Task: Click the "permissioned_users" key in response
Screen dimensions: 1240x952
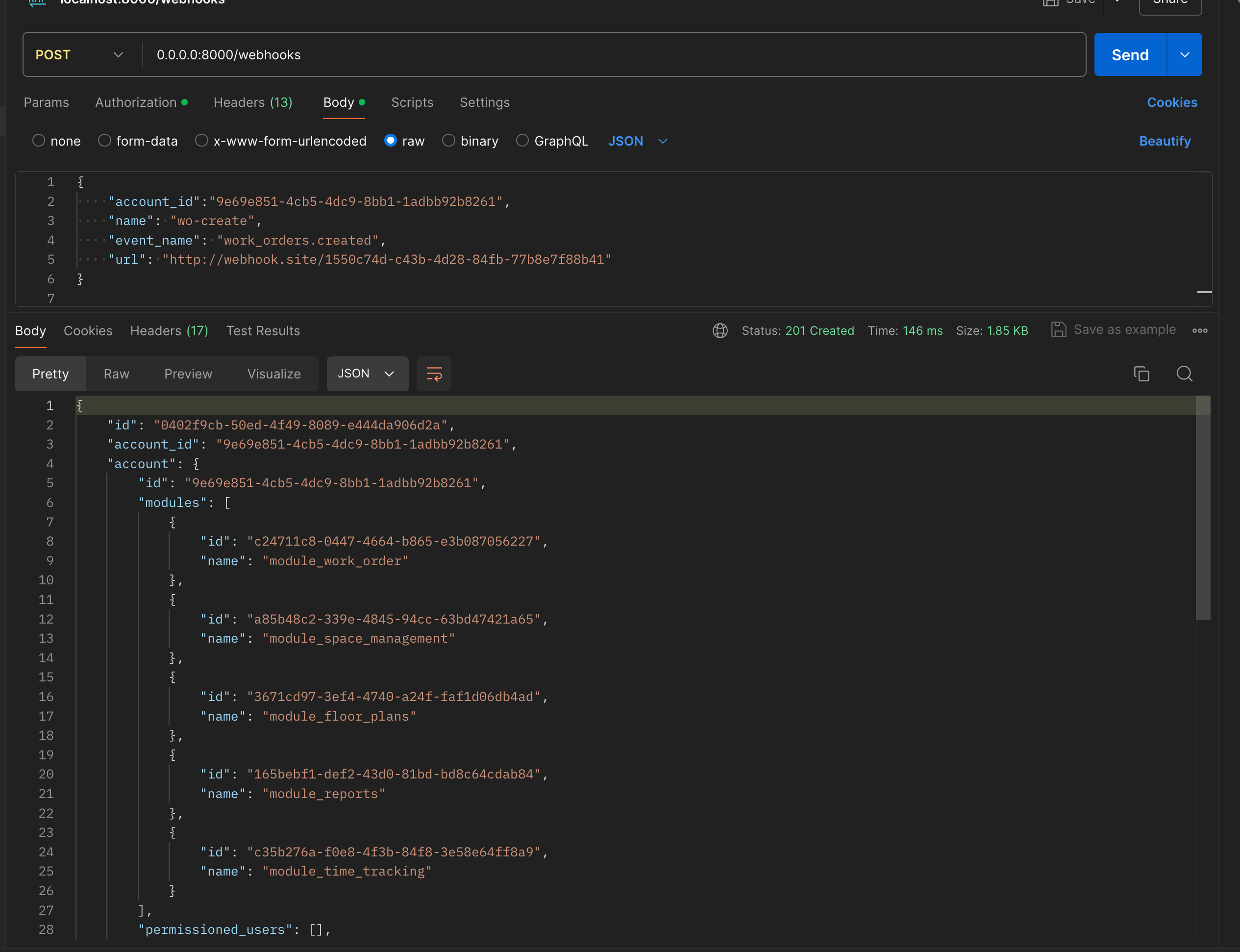Action: [x=215, y=930]
